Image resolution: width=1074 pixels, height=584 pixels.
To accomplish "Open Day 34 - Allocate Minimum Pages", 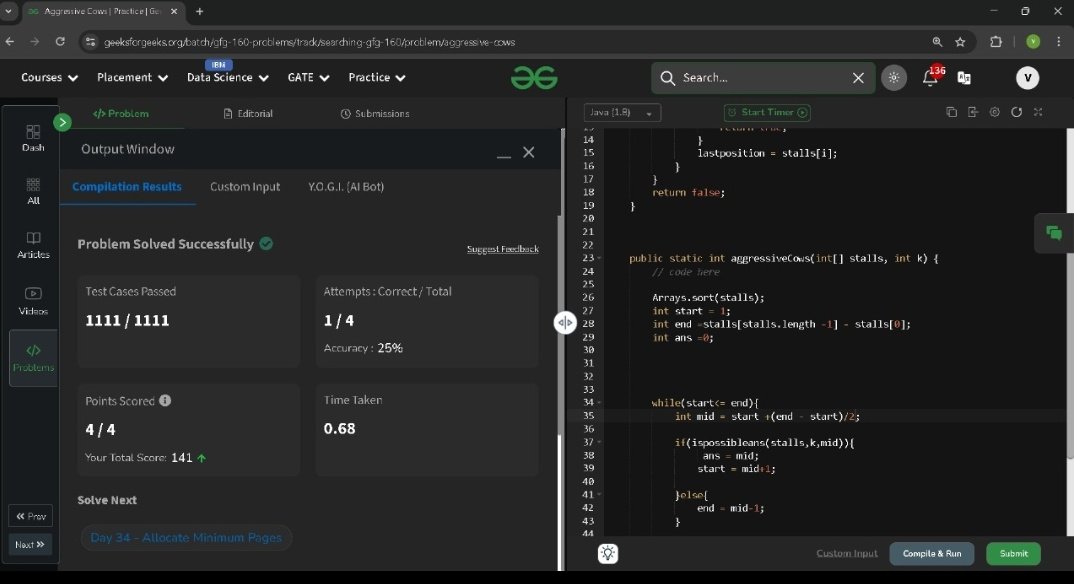I will 186,537.
